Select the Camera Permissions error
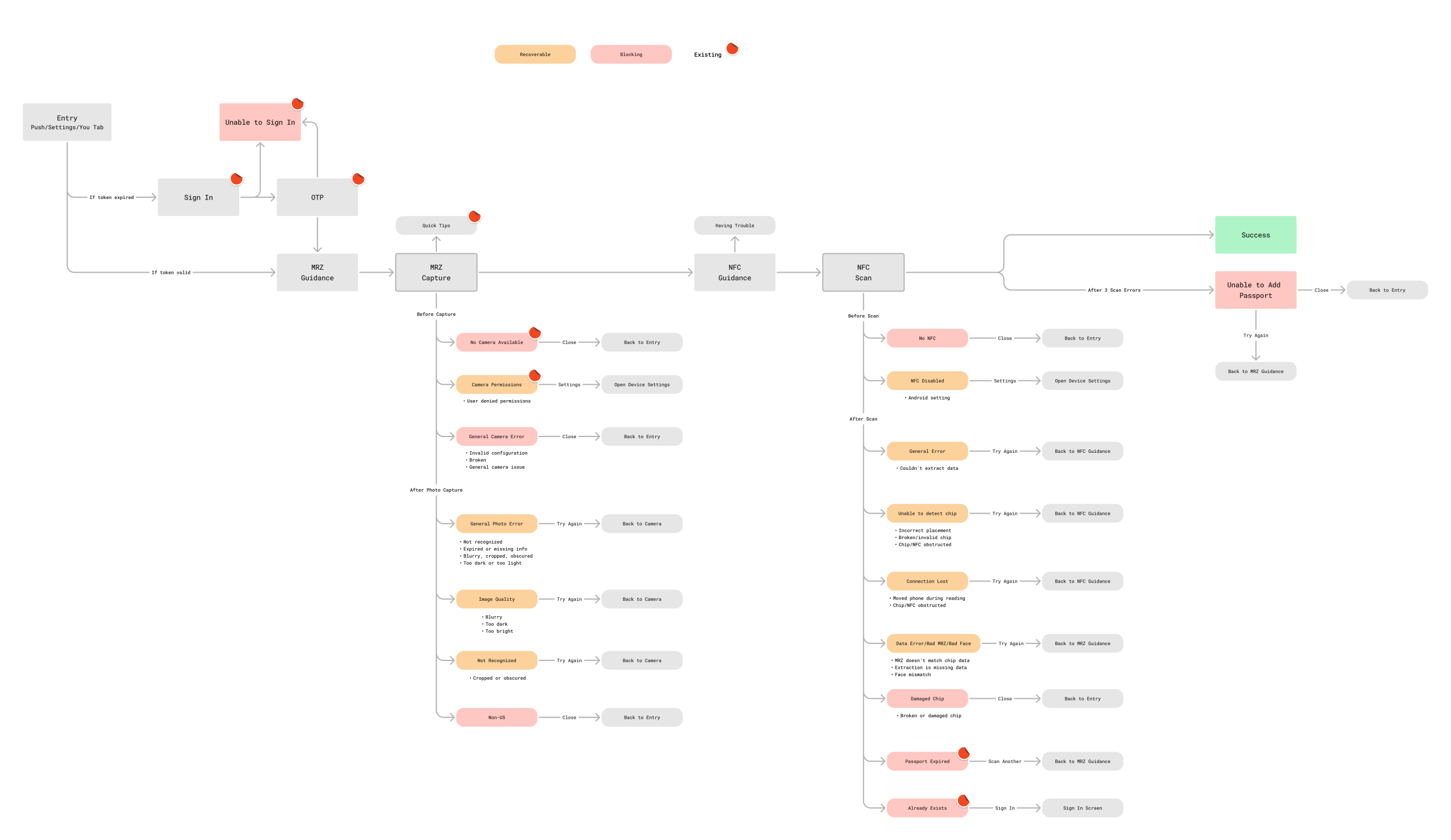Image resolution: width=1451 pixels, height=840 pixels. pyautogui.click(x=497, y=384)
